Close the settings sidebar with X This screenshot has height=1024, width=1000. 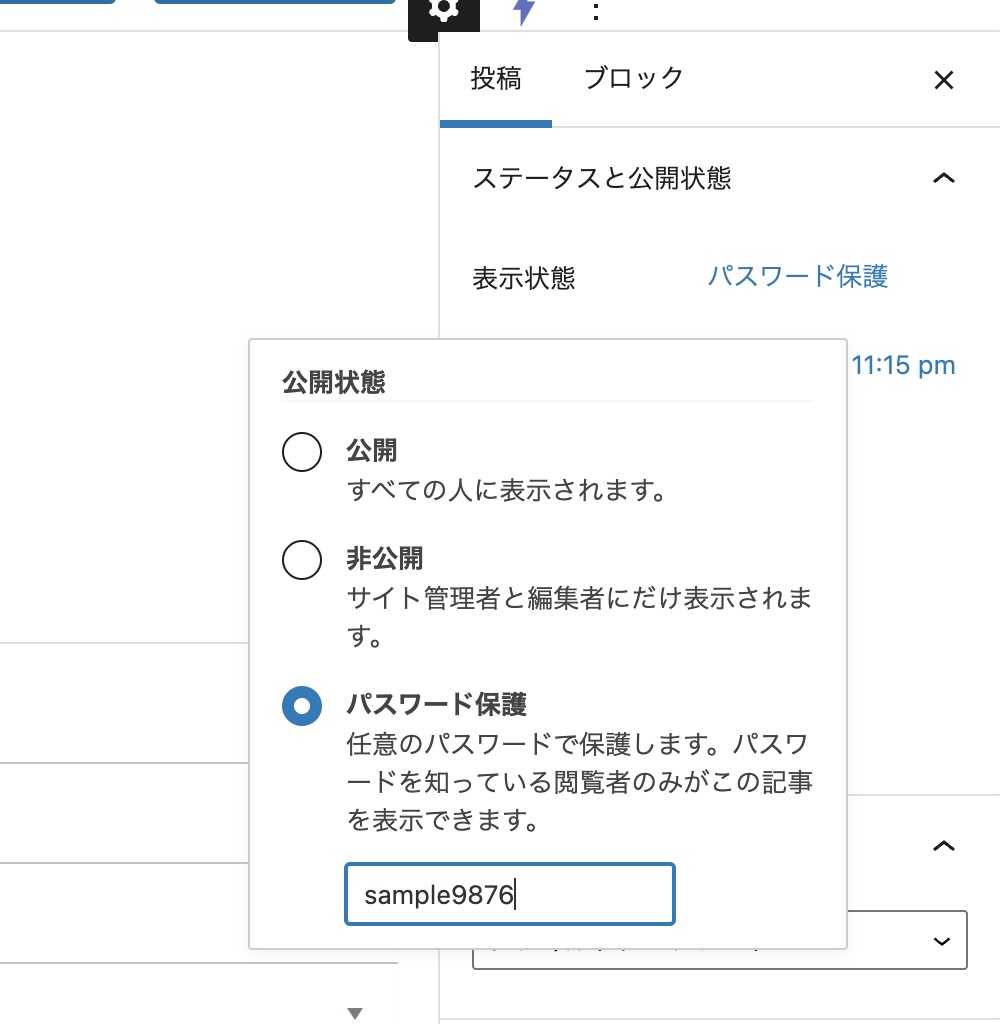[943, 81]
